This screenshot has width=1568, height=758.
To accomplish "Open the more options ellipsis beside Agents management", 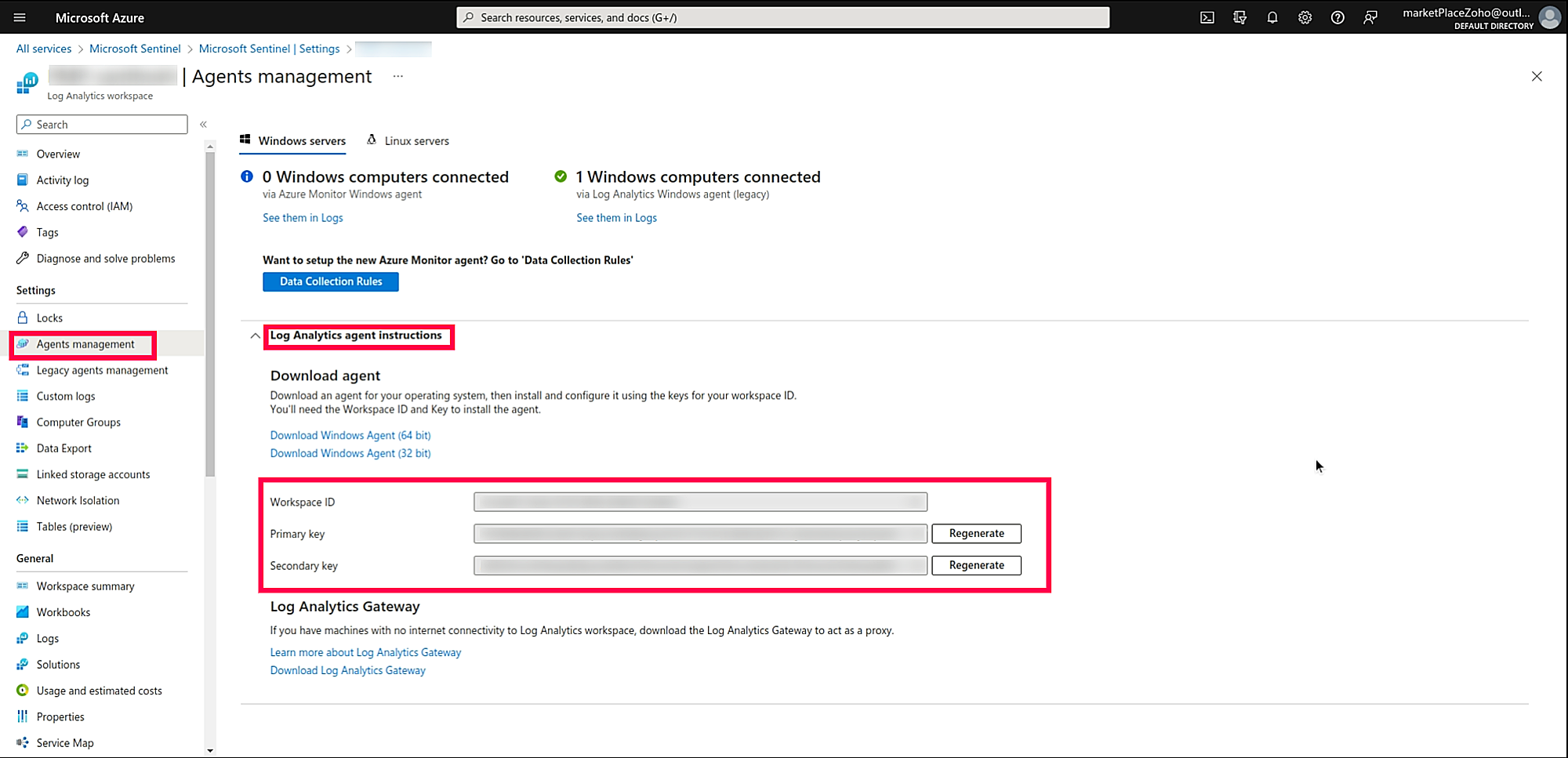I will (398, 77).
